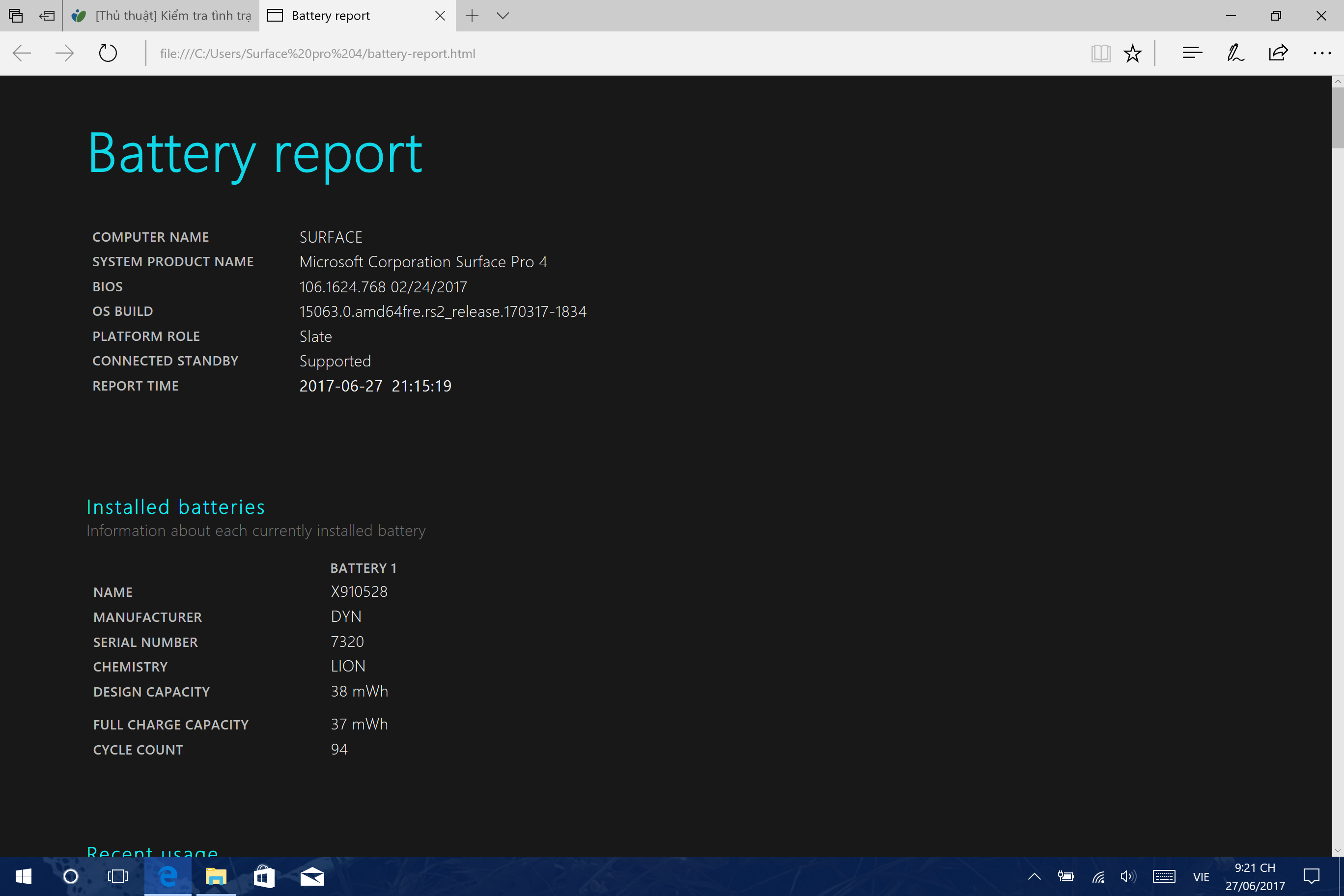This screenshot has height=896, width=1344.
Task: Click Microsoft Edge taskbar icon
Action: point(168,876)
